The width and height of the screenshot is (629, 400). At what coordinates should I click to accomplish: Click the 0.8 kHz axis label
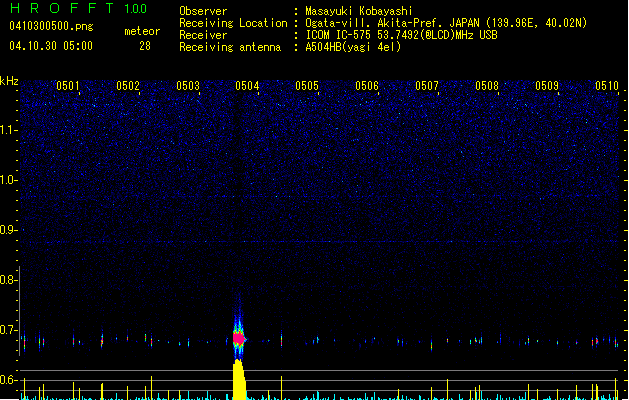click(x=9, y=280)
